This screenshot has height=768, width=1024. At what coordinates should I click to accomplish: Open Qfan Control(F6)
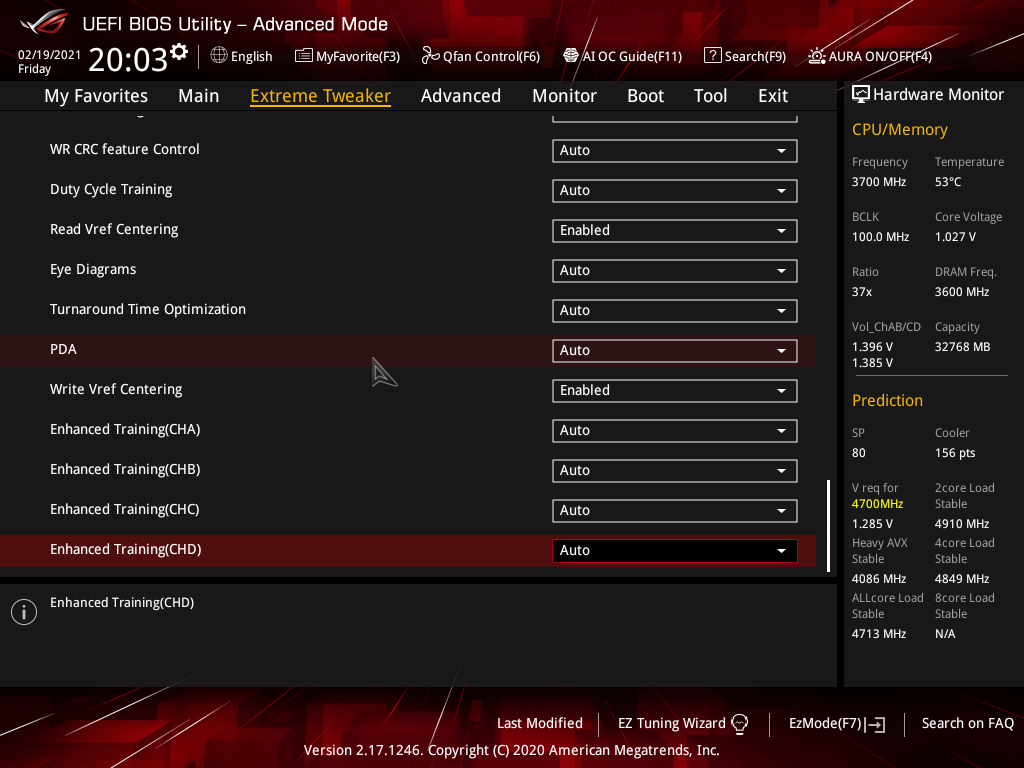coord(481,56)
